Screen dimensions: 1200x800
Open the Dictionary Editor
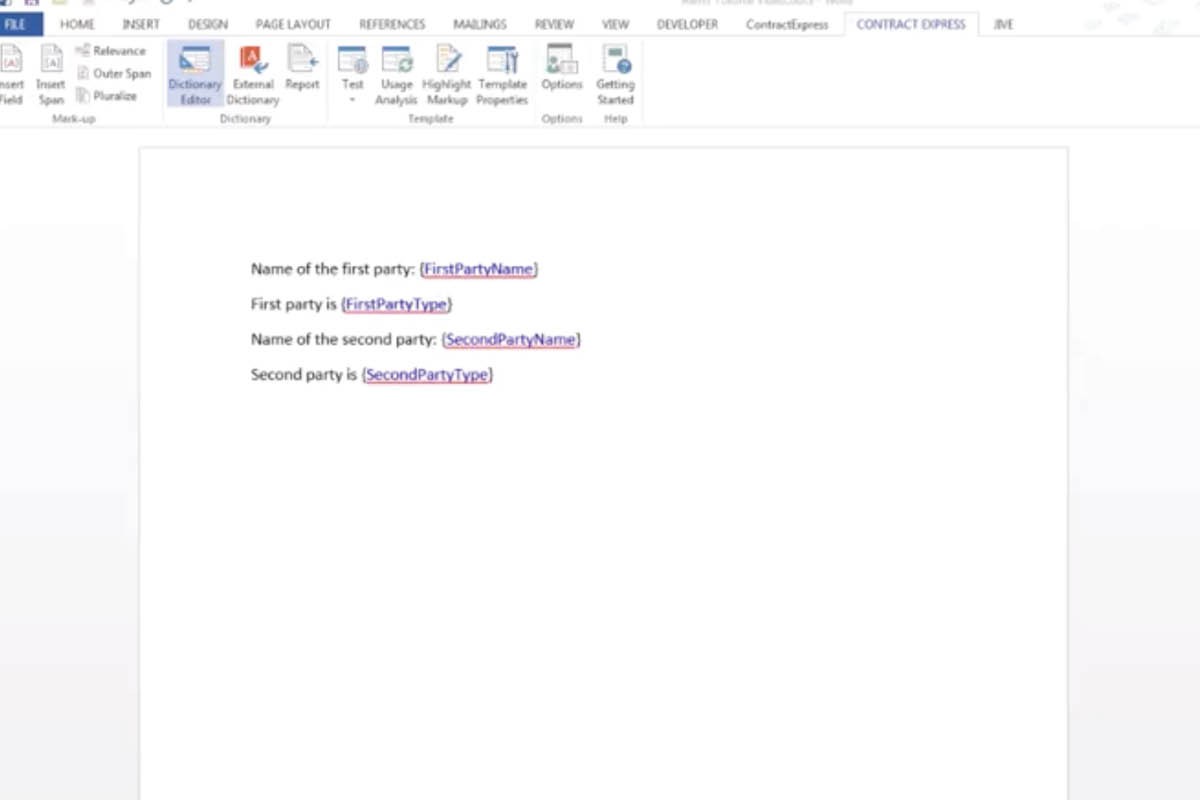195,75
